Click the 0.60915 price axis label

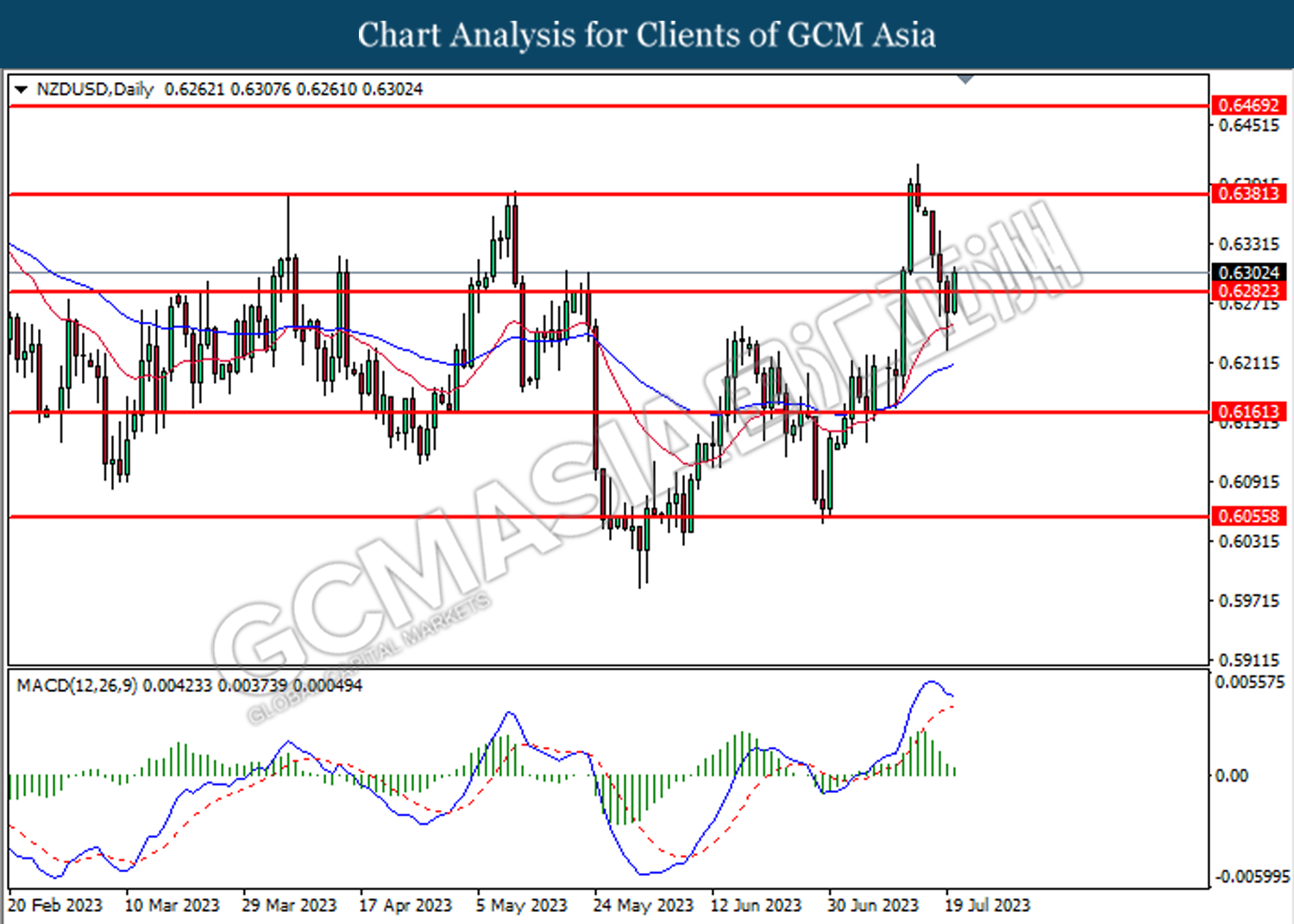tap(1249, 481)
